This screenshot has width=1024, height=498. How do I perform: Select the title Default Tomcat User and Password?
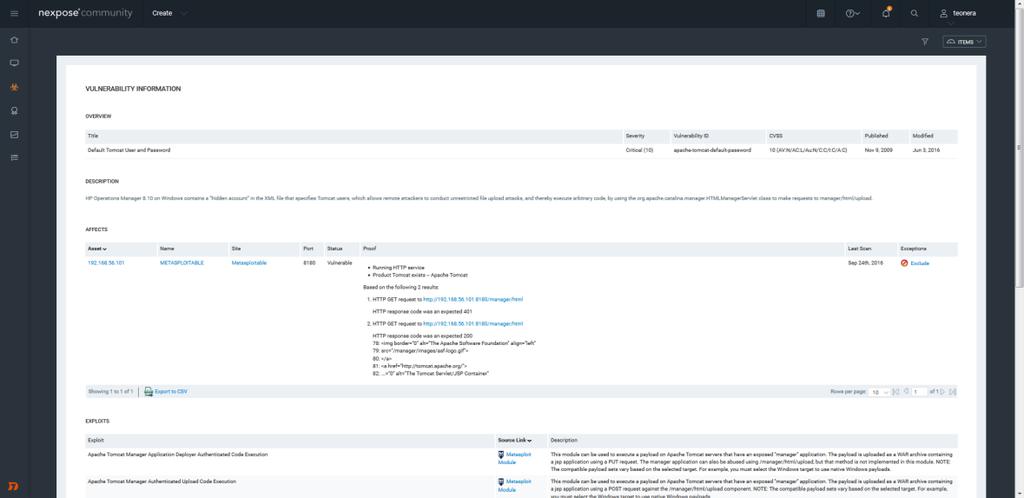click(x=129, y=150)
